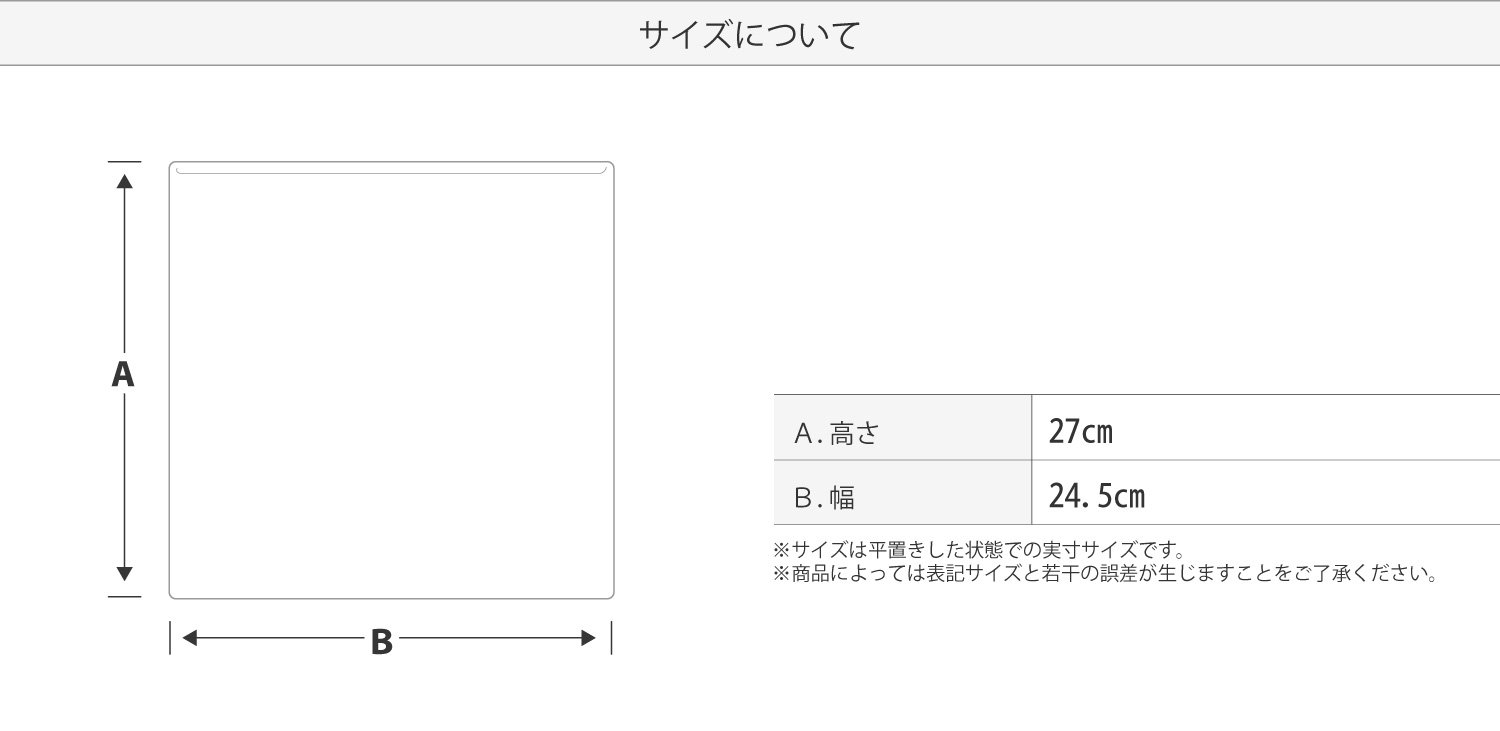Screen dimensions: 1500x731
Task: Click the left end tick of dimension B
Action: (x=170, y=638)
